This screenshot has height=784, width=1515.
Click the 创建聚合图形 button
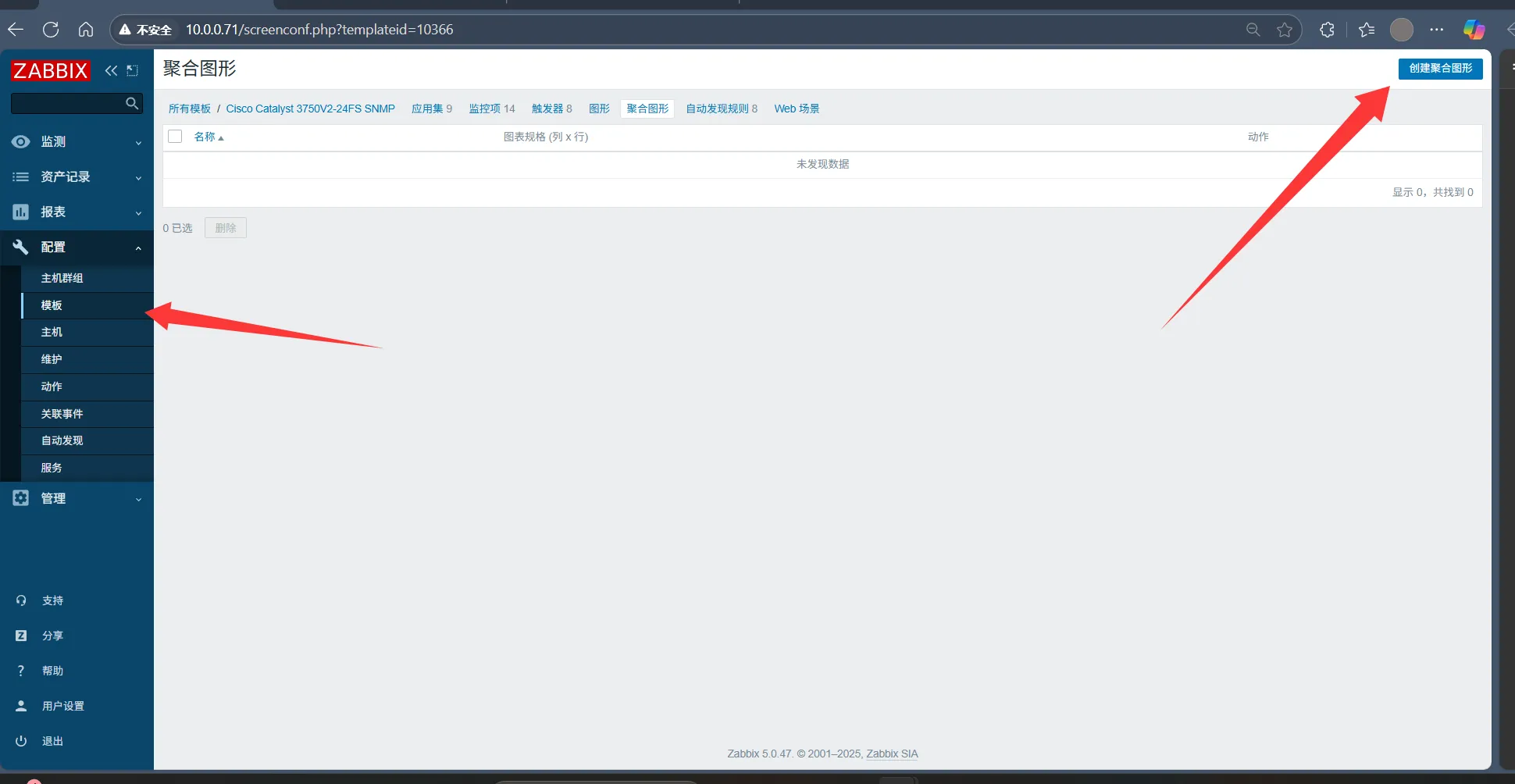pyautogui.click(x=1440, y=69)
